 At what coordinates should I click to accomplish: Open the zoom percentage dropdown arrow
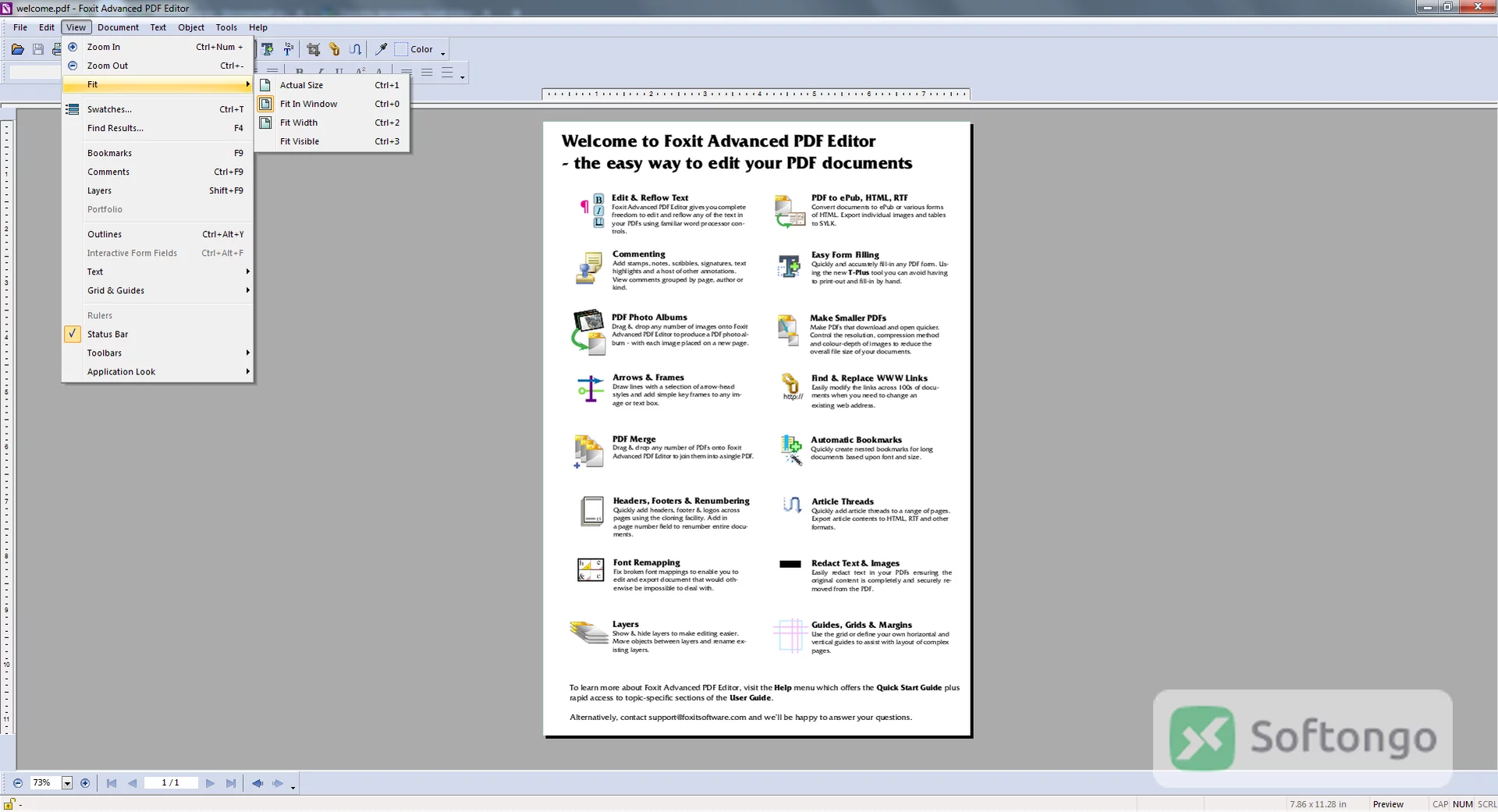(x=67, y=783)
